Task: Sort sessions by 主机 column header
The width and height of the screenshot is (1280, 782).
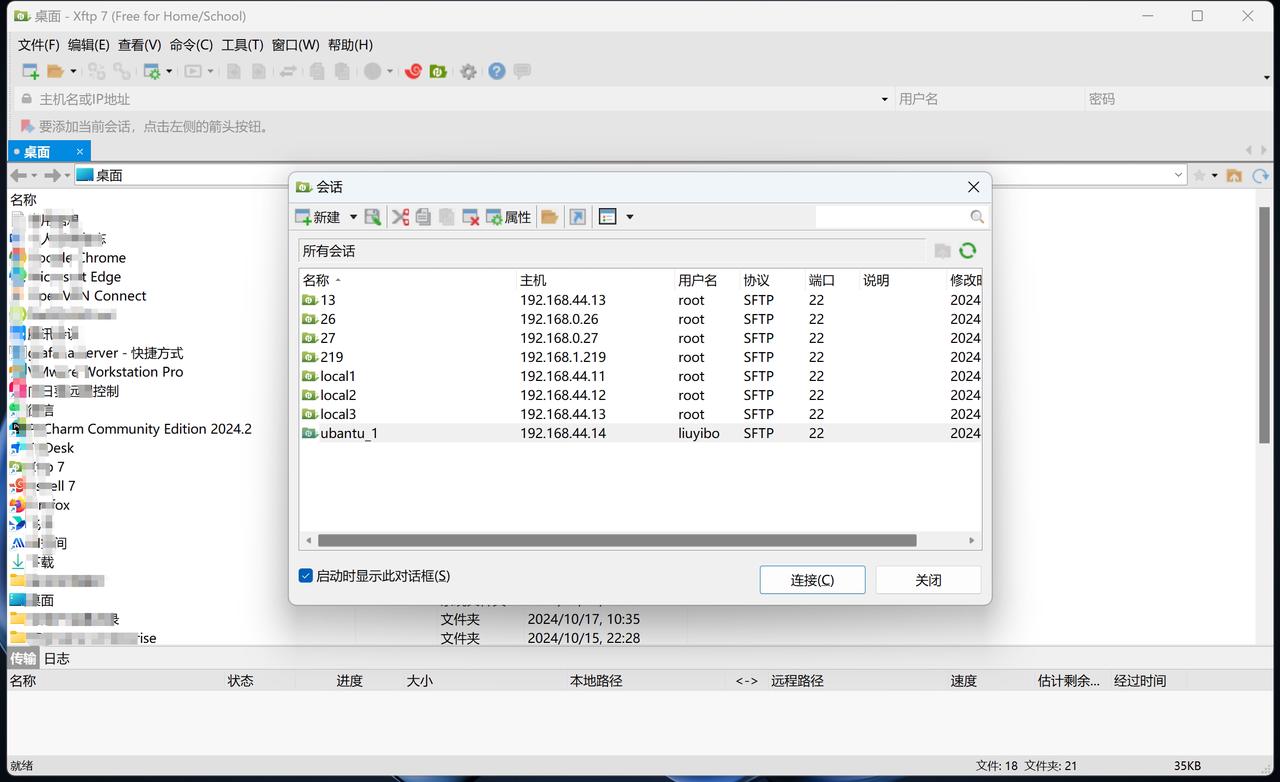Action: 595,280
